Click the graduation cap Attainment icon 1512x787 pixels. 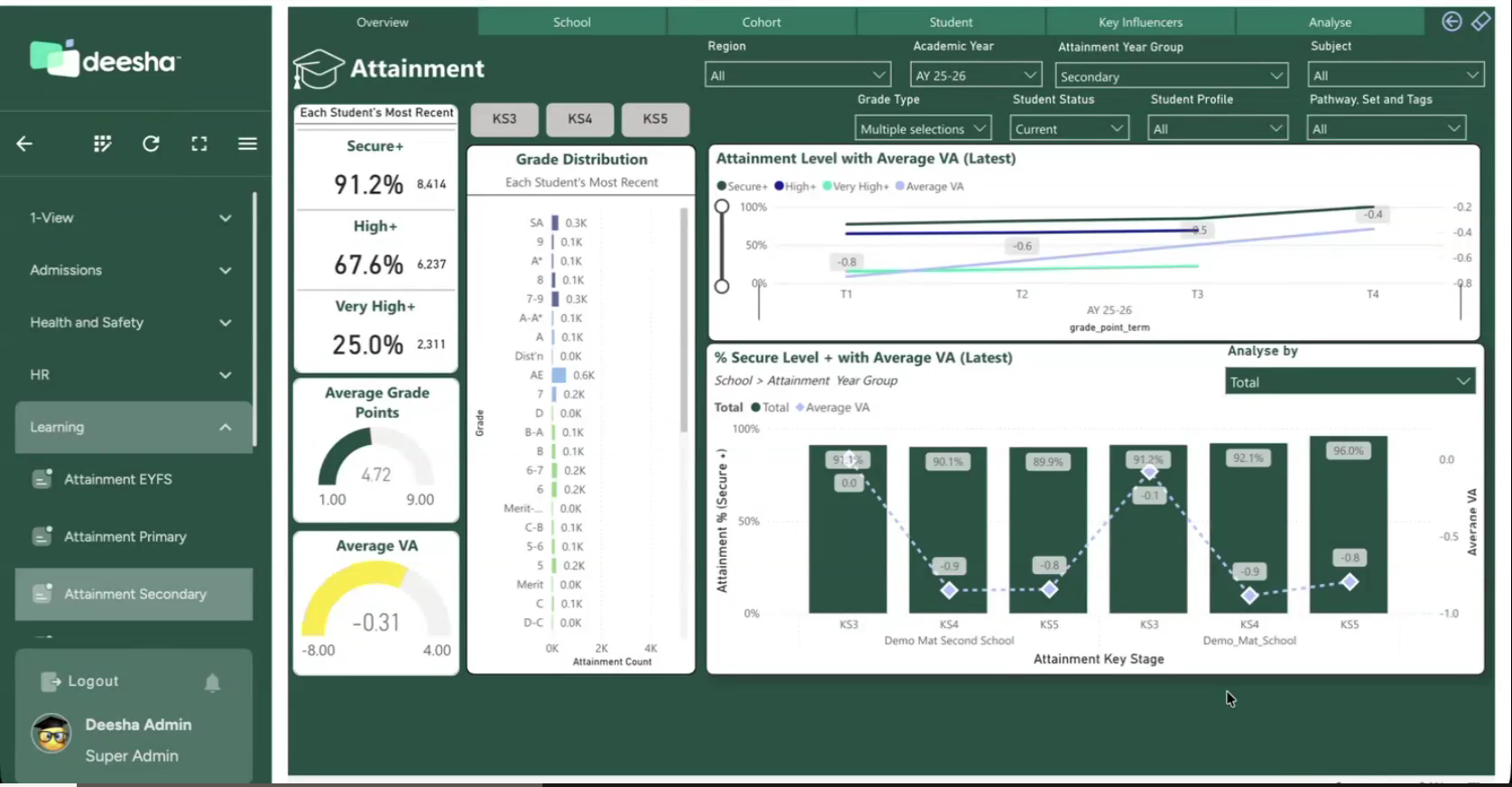[x=318, y=69]
